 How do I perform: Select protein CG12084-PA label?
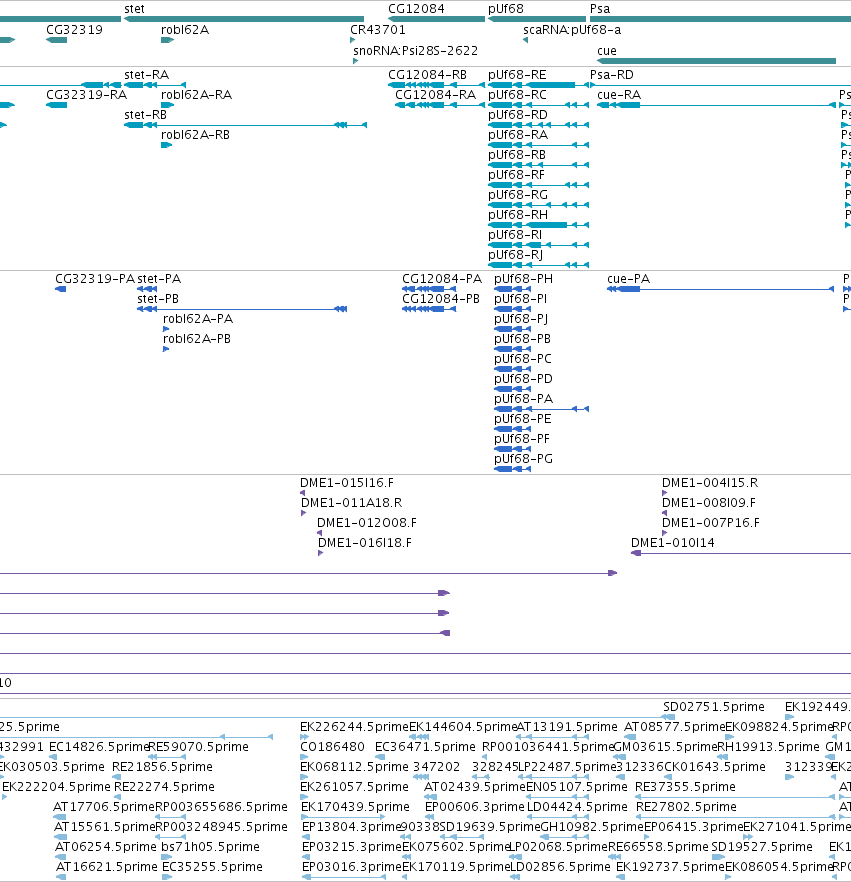442,278
